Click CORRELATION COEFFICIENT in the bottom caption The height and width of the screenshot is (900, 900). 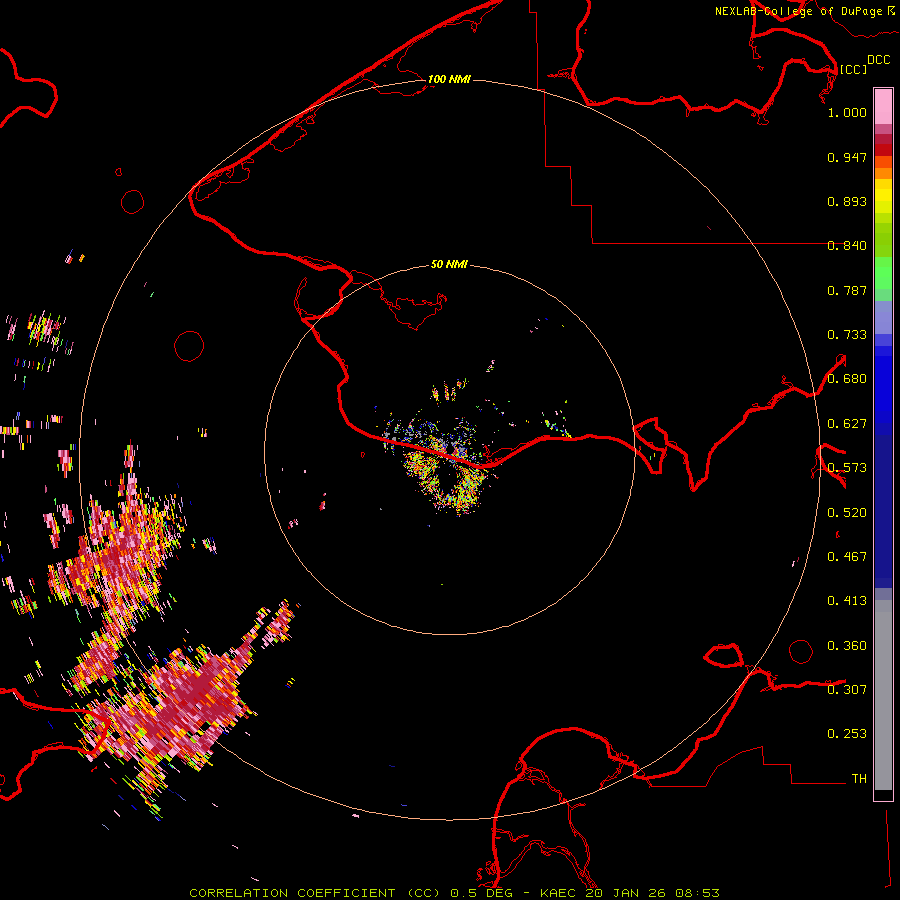pyautogui.click(x=292, y=893)
